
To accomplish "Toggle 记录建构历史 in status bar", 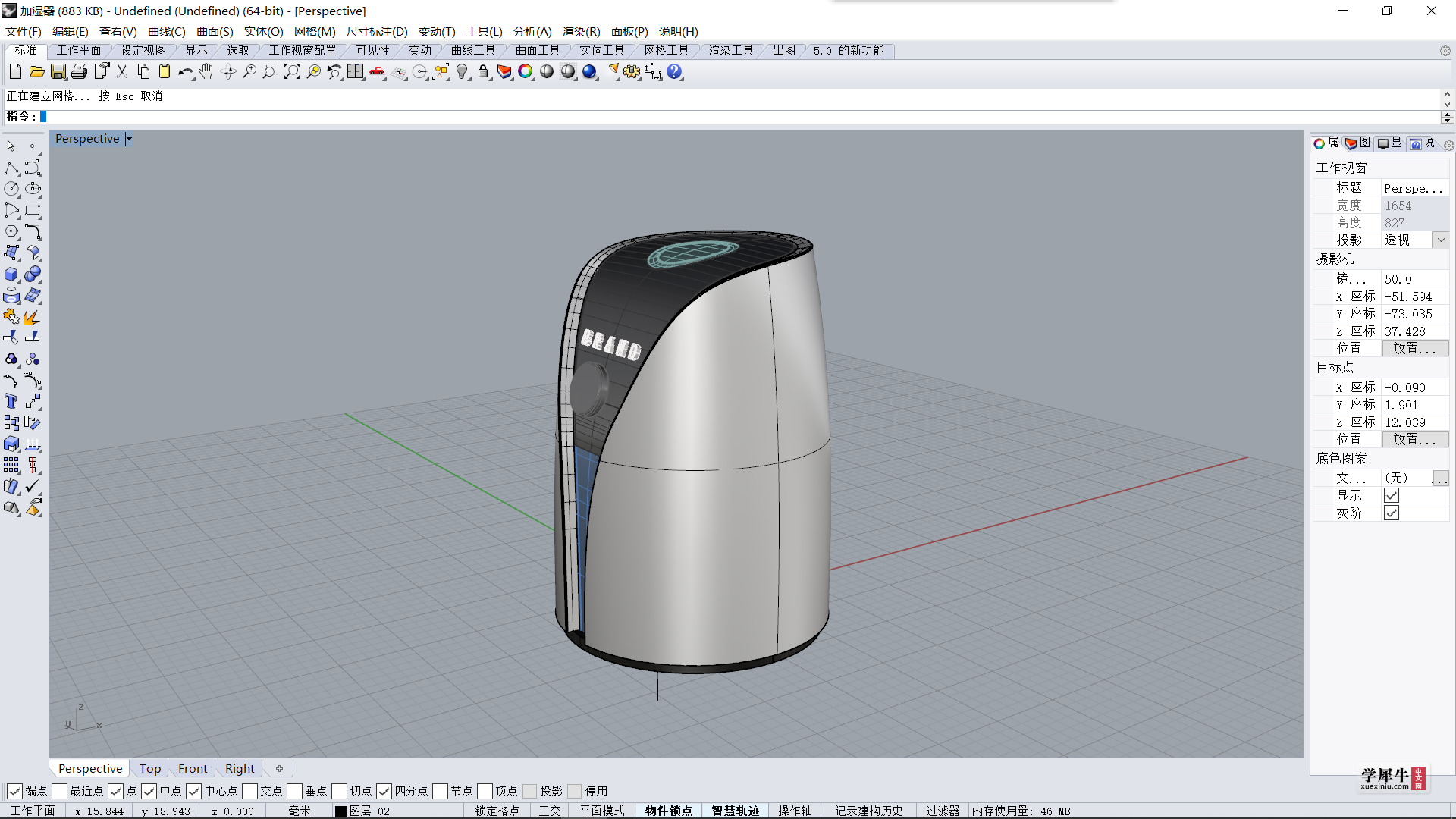I will pyautogui.click(x=868, y=811).
